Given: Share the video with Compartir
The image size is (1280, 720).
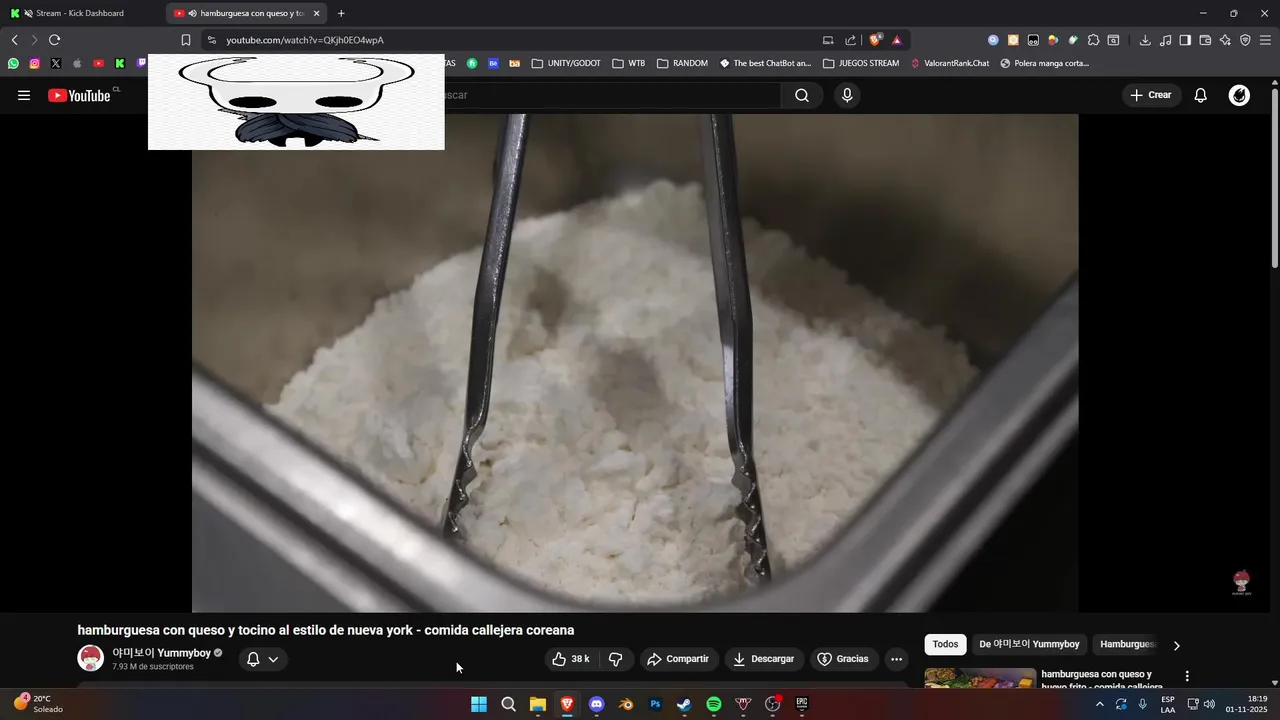Looking at the screenshot, I should 678,659.
